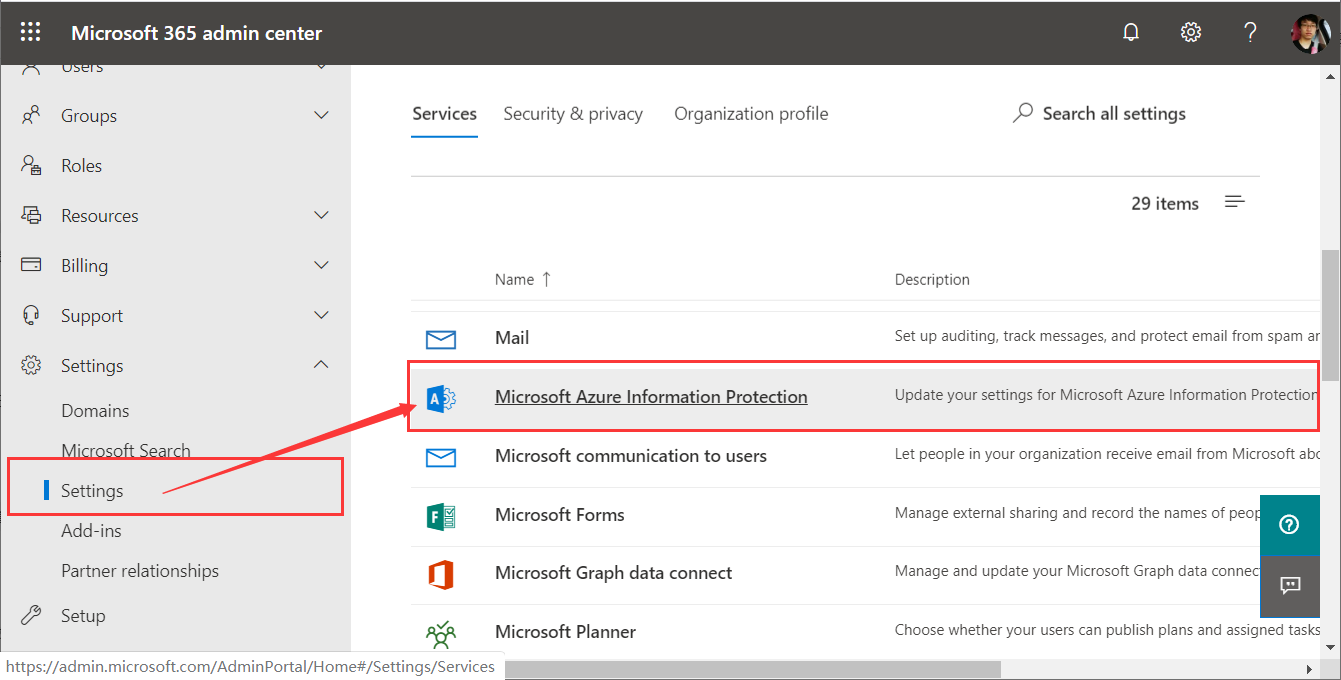Click the Microsoft Graph data connect icon
The height and width of the screenshot is (680, 1341).
pyautogui.click(x=441, y=574)
